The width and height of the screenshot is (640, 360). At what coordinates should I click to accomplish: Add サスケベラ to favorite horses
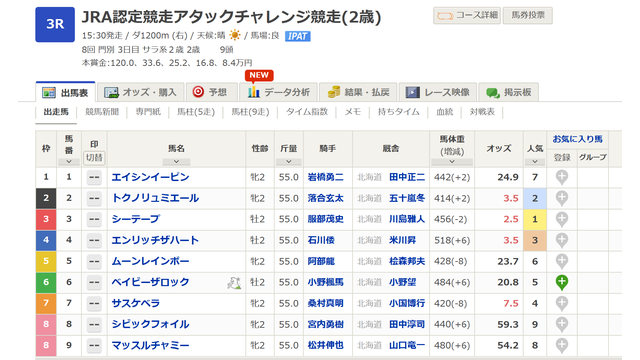(x=562, y=303)
